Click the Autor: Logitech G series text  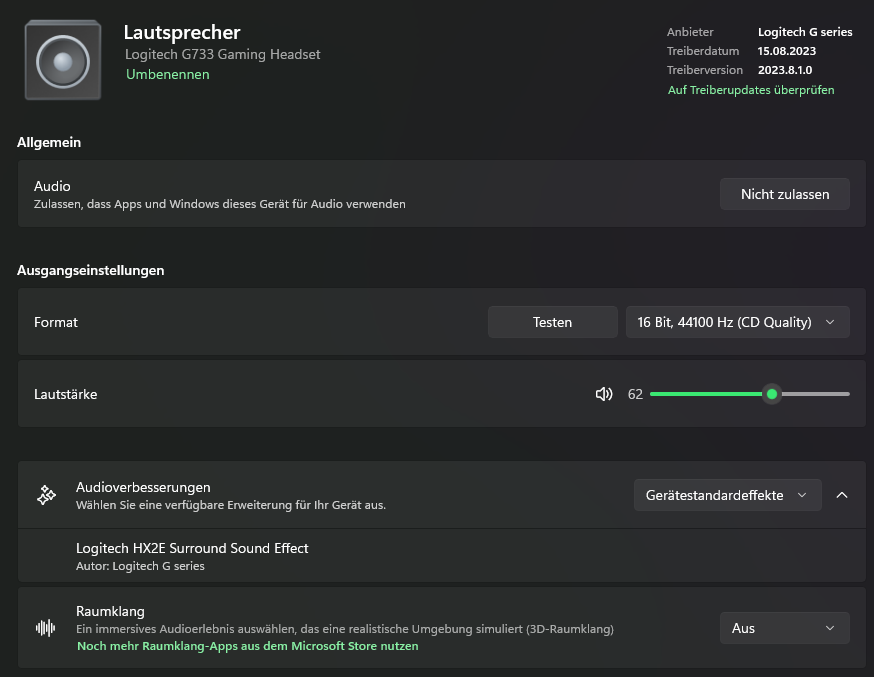click(140, 566)
